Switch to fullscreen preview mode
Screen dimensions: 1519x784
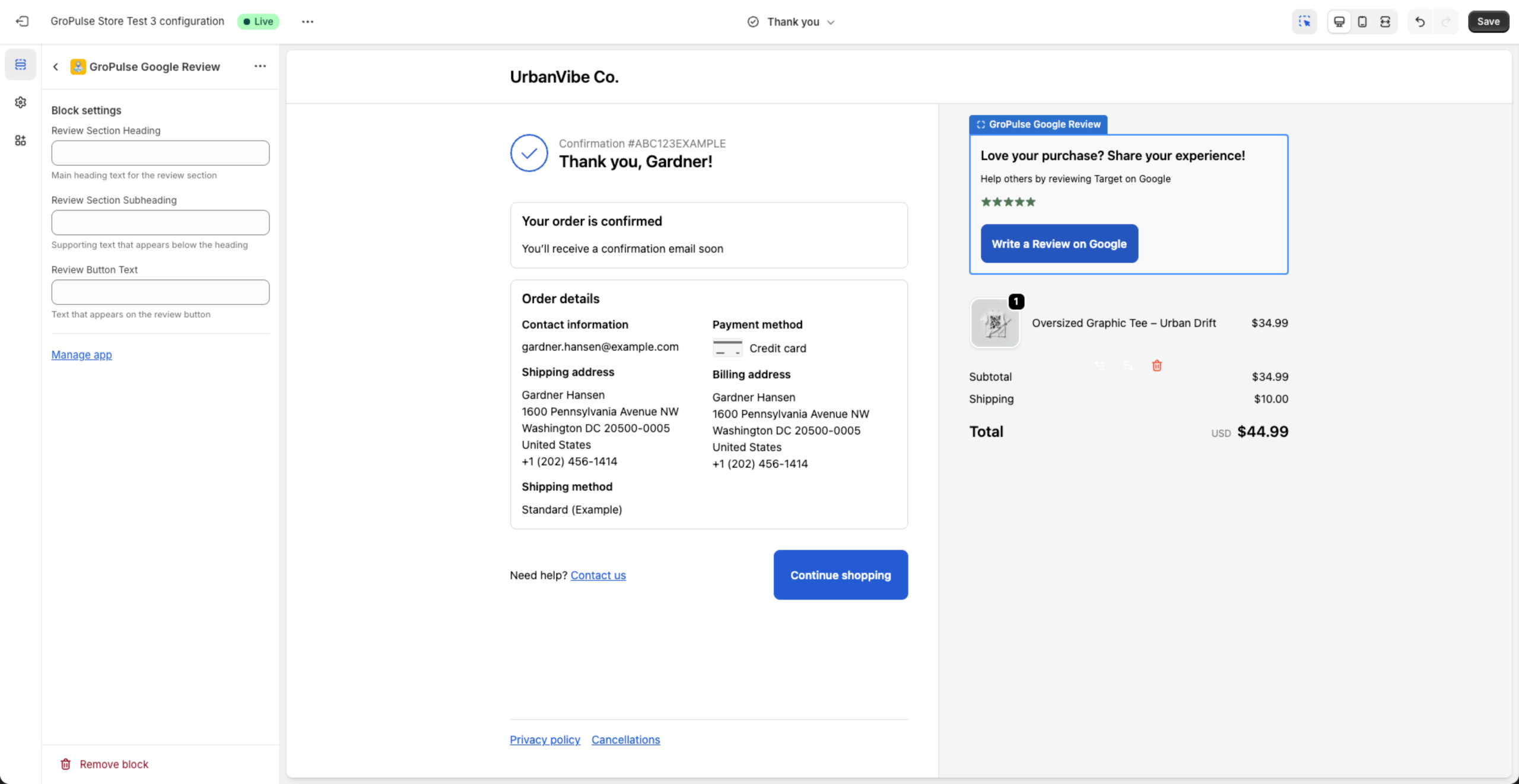pyautogui.click(x=1385, y=22)
